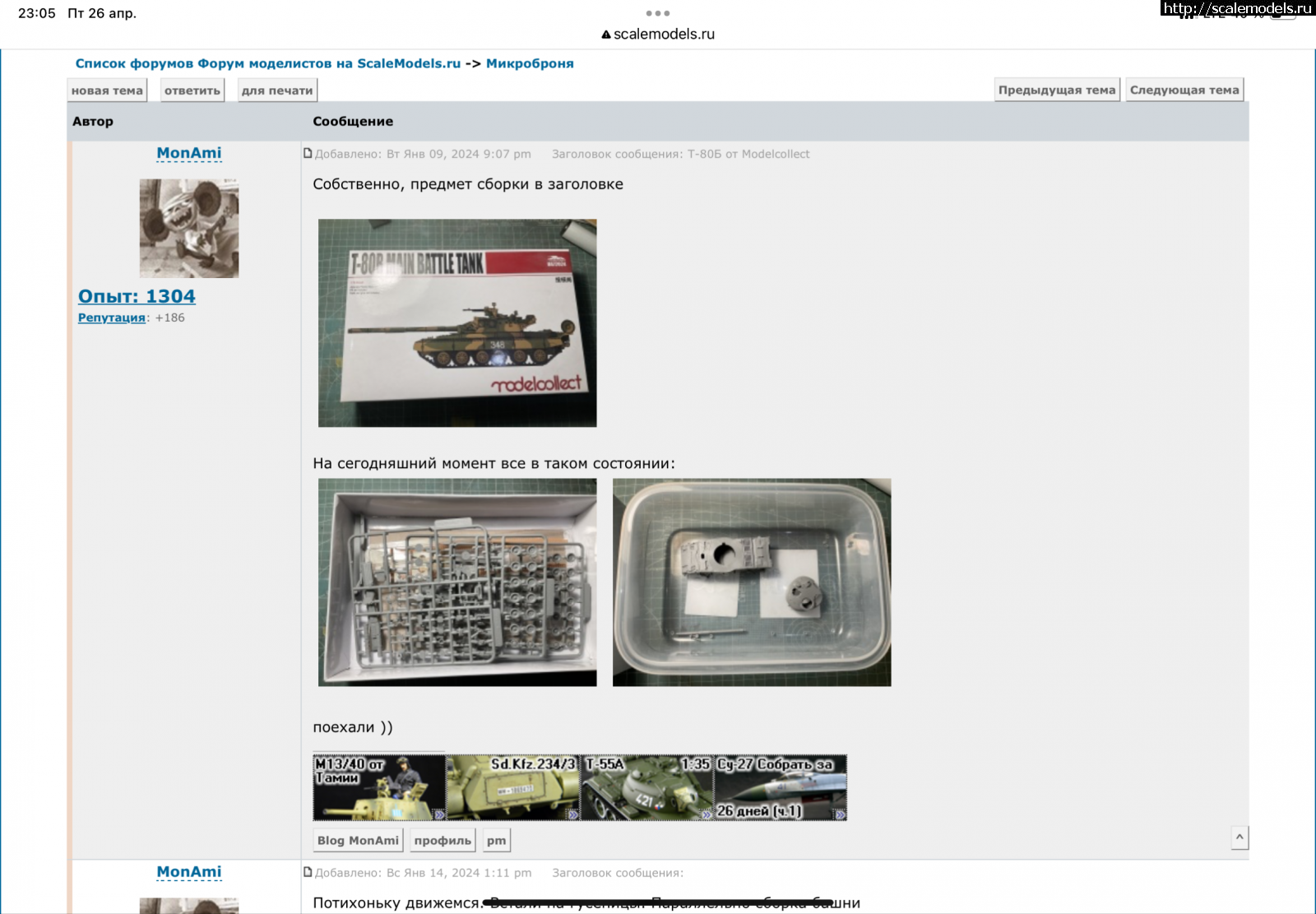Viewport: 1316px width, 914px height.
Task: Click post icon next to 'Добавлено: Вт Янв 09'
Action: 308,153
